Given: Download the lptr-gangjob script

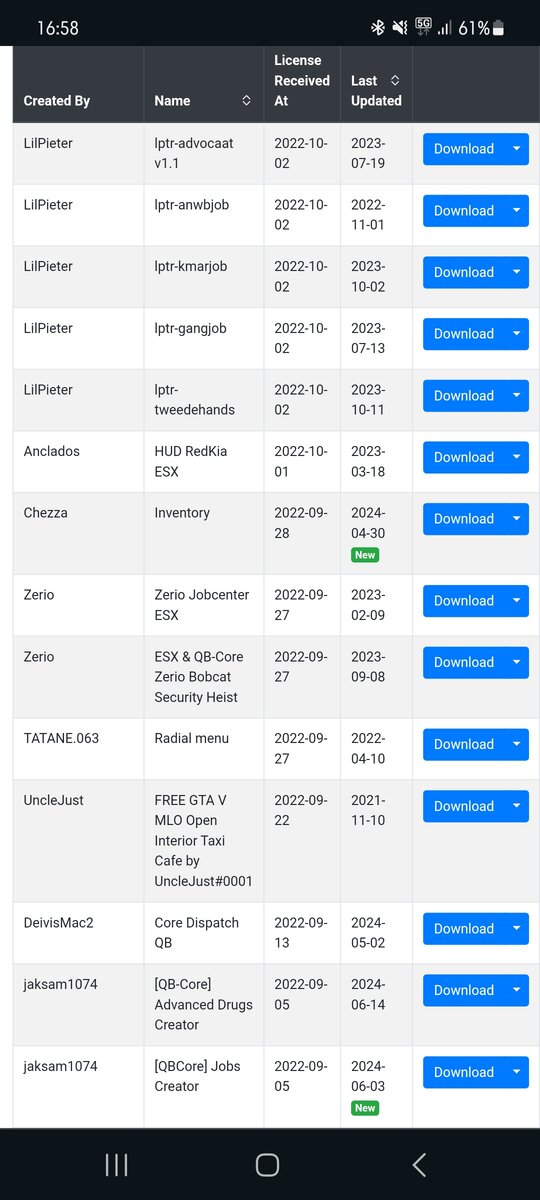Looking at the screenshot, I should click(464, 334).
